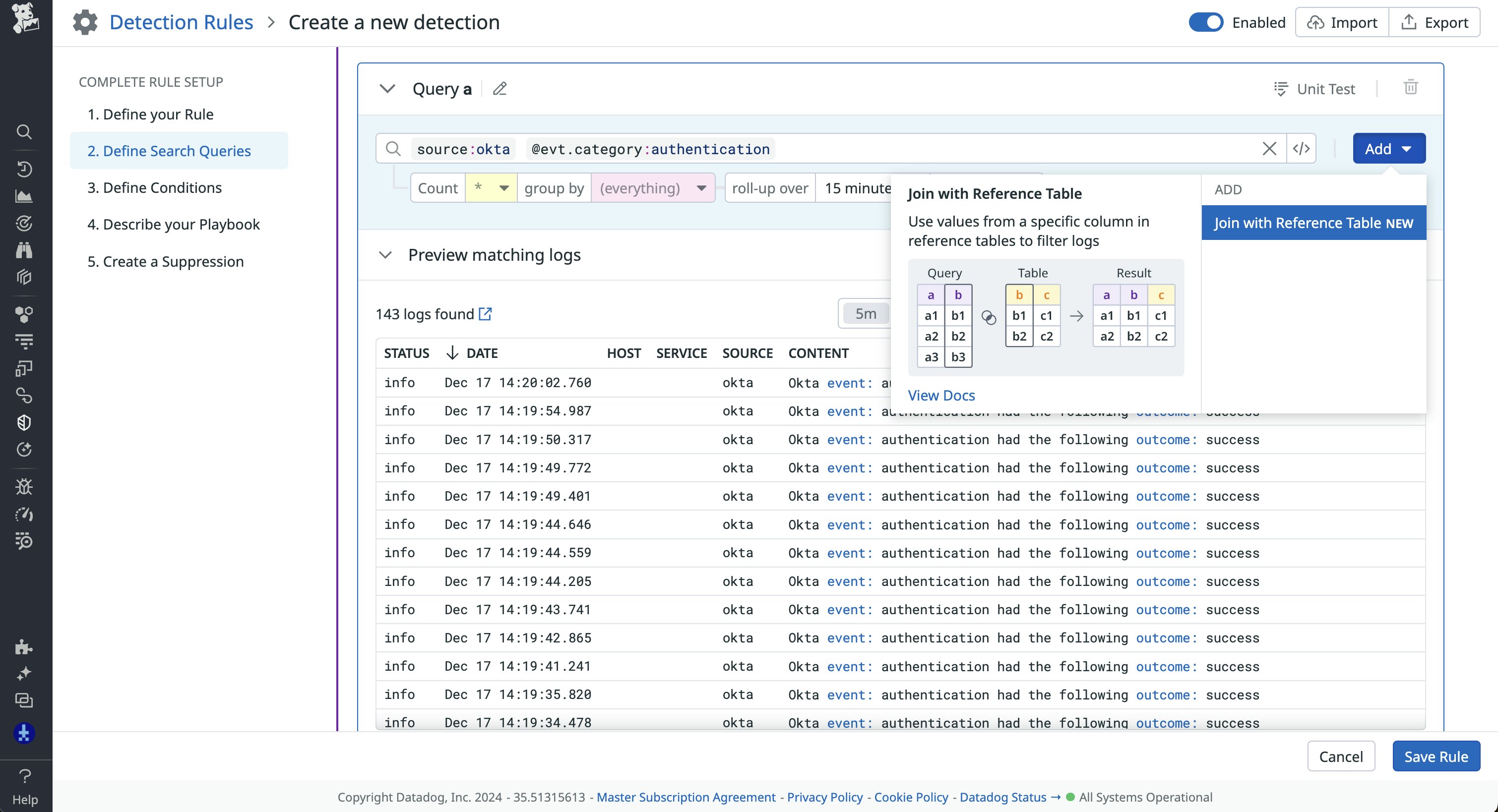
Task: Open logs in Log Explorer via external link
Action: coord(486,313)
